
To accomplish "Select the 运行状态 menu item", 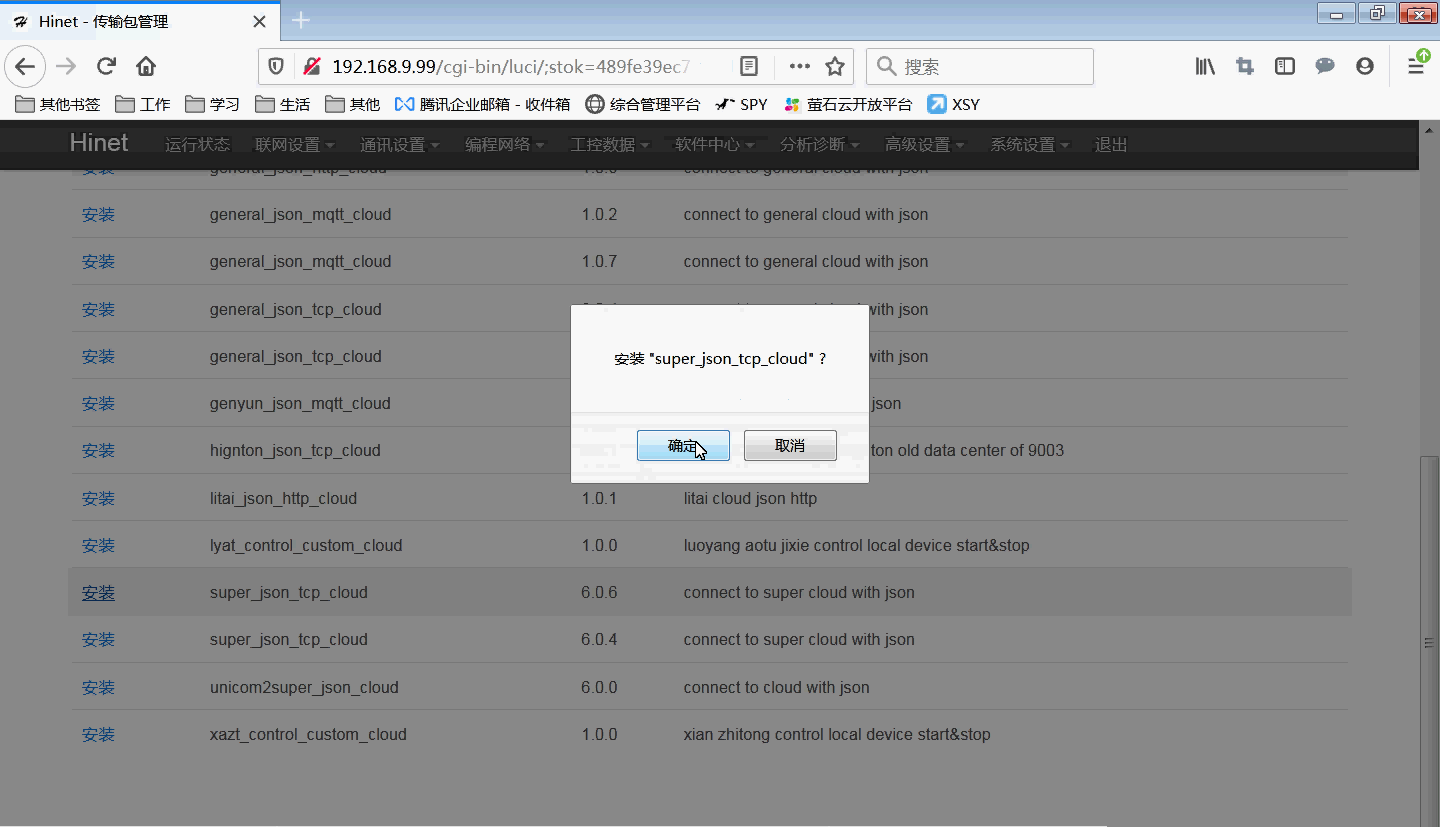I will coord(197,145).
